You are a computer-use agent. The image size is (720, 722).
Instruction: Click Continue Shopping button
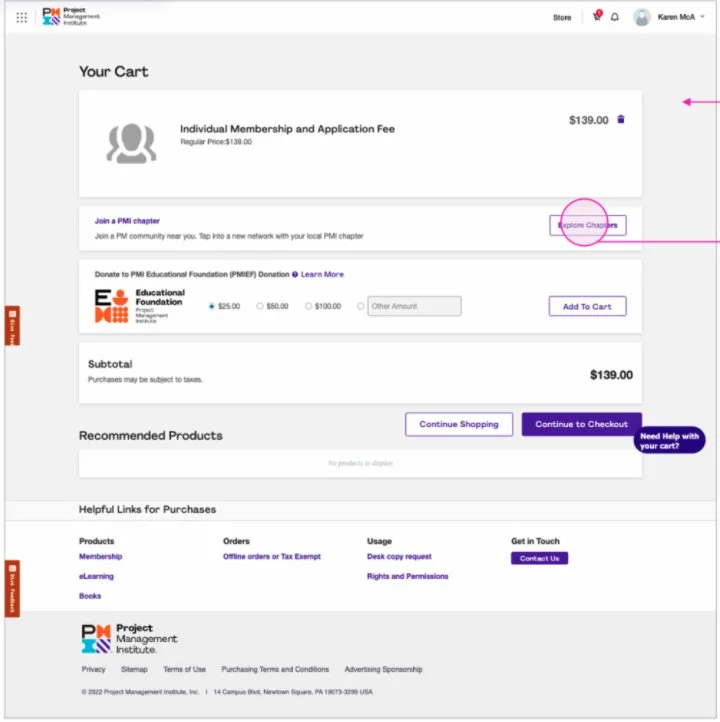tap(459, 424)
